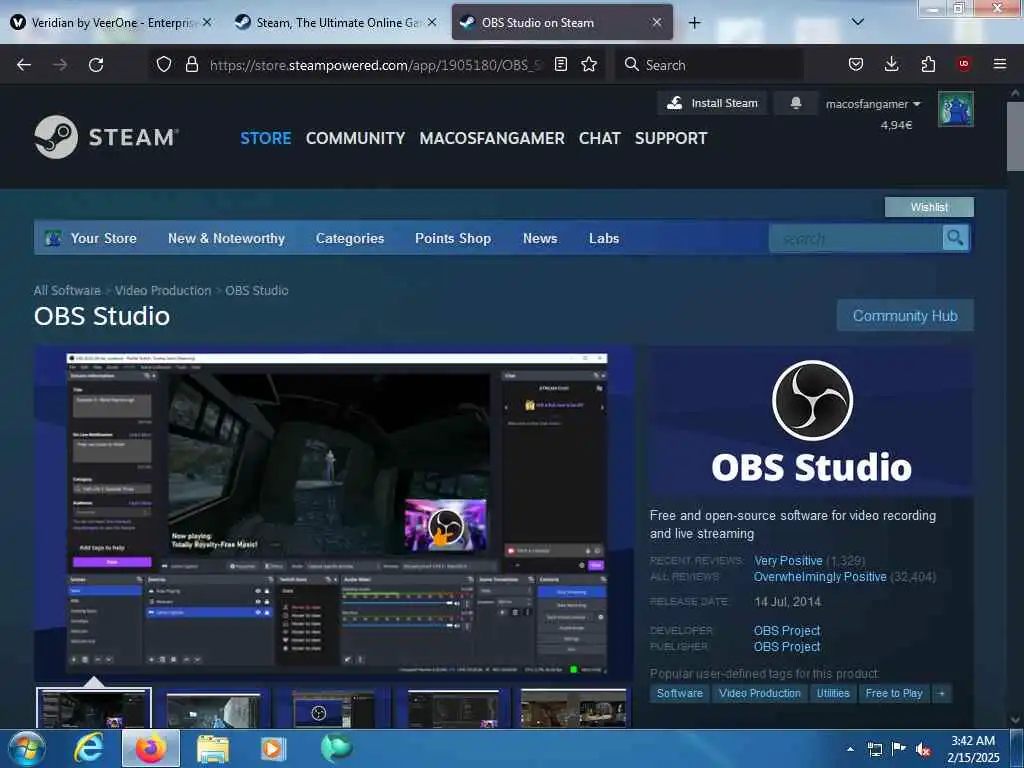The height and width of the screenshot is (768, 1024).
Task: Toggle reader view icon in address bar
Action: point(560,64)
